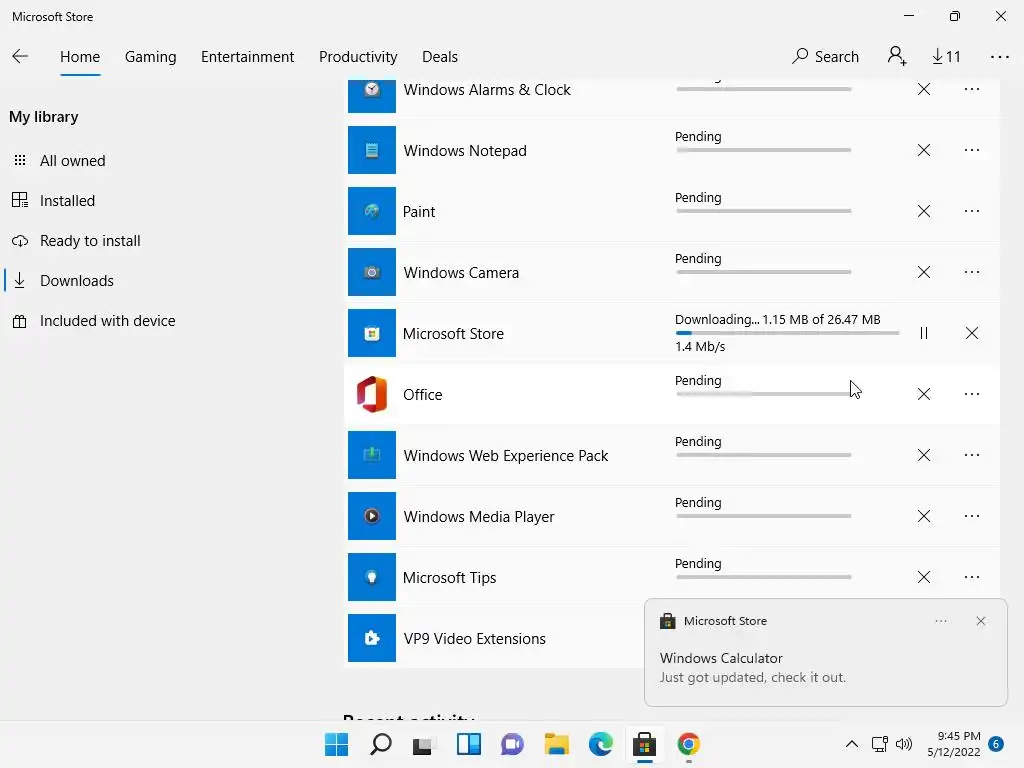Open Task View from taskbar
This screenshot has height=768, width=1024.
click(424, 744)
